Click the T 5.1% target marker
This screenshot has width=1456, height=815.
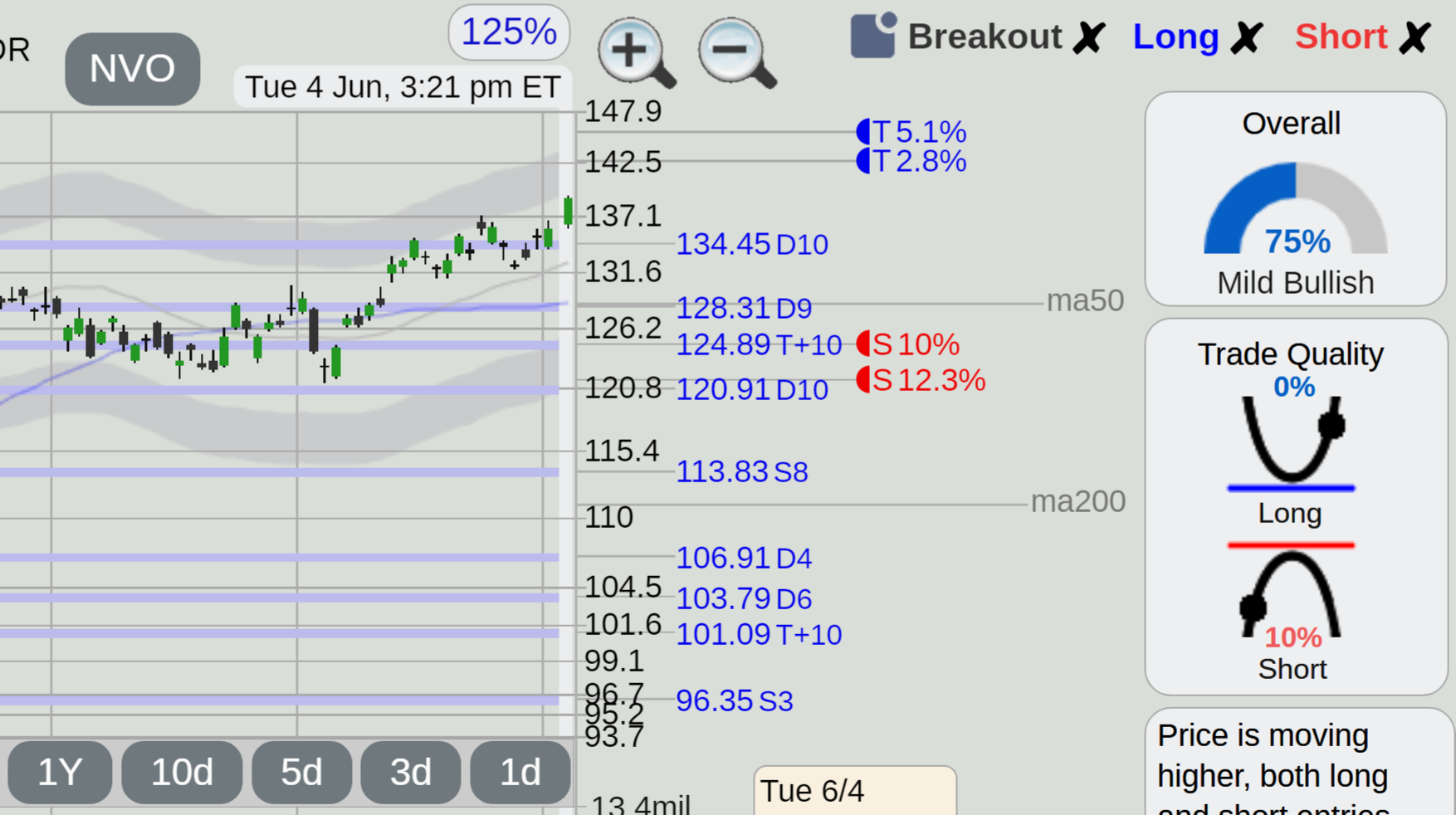coord(911,131)
